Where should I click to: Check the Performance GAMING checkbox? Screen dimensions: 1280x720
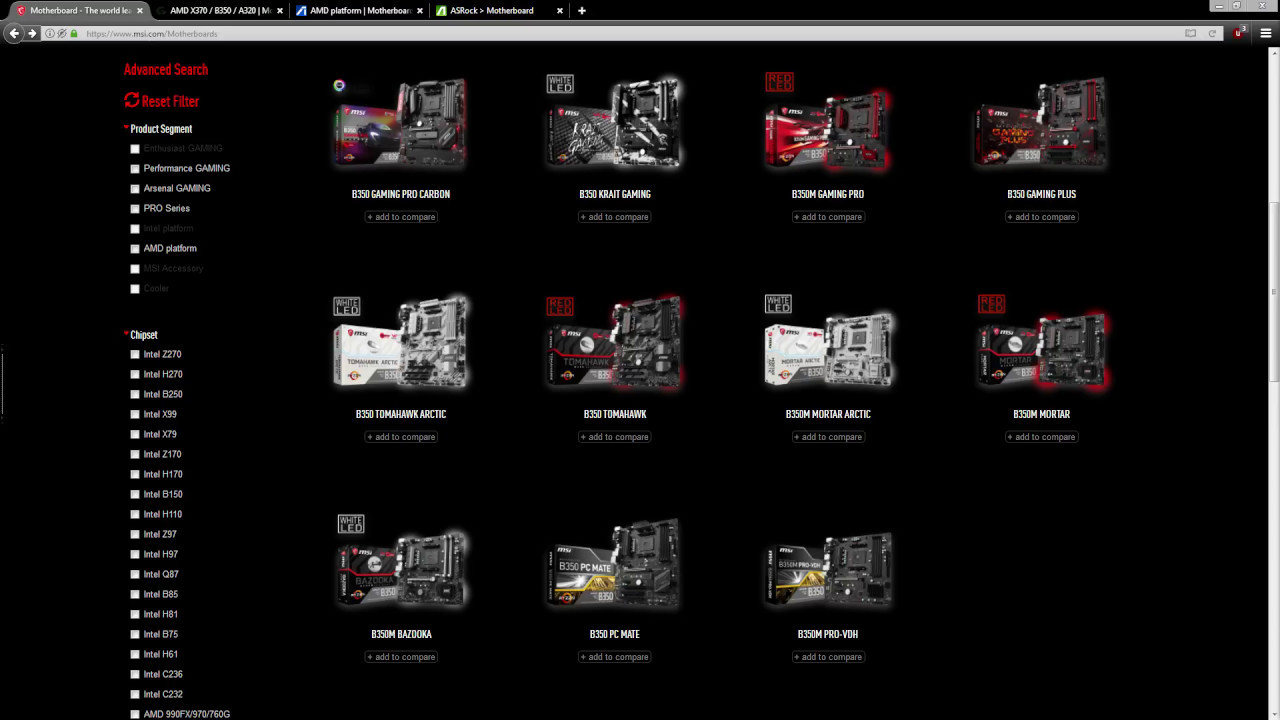point(135,169)
